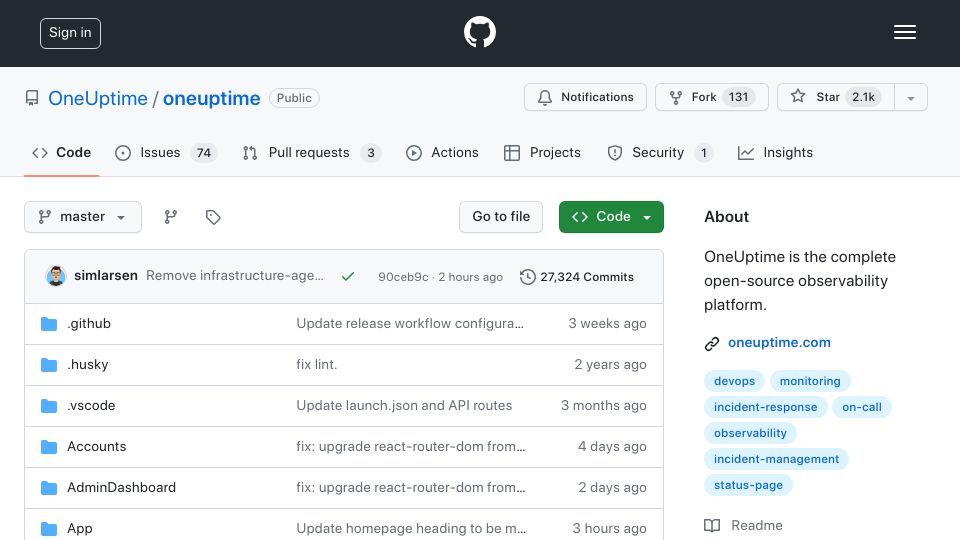View the Insights tab
The height and width of the screenshot is (540, 960).
coord(775,152)
